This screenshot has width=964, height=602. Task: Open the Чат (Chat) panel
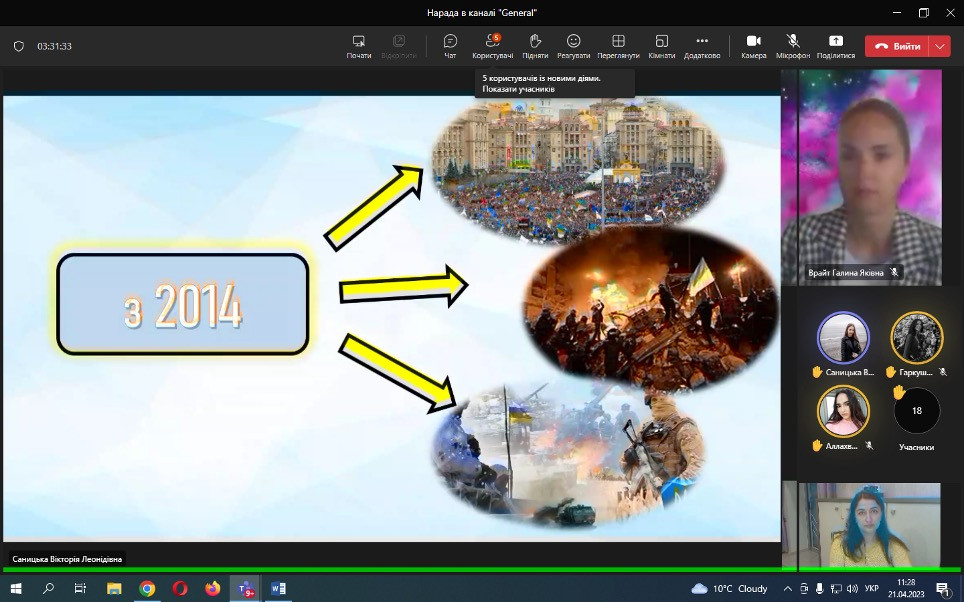point(450,45)
